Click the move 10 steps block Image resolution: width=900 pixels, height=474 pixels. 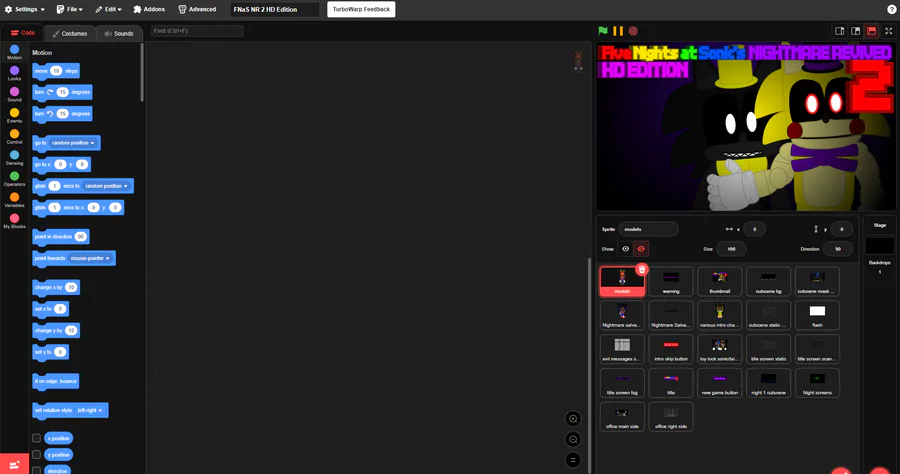[56, 71]
